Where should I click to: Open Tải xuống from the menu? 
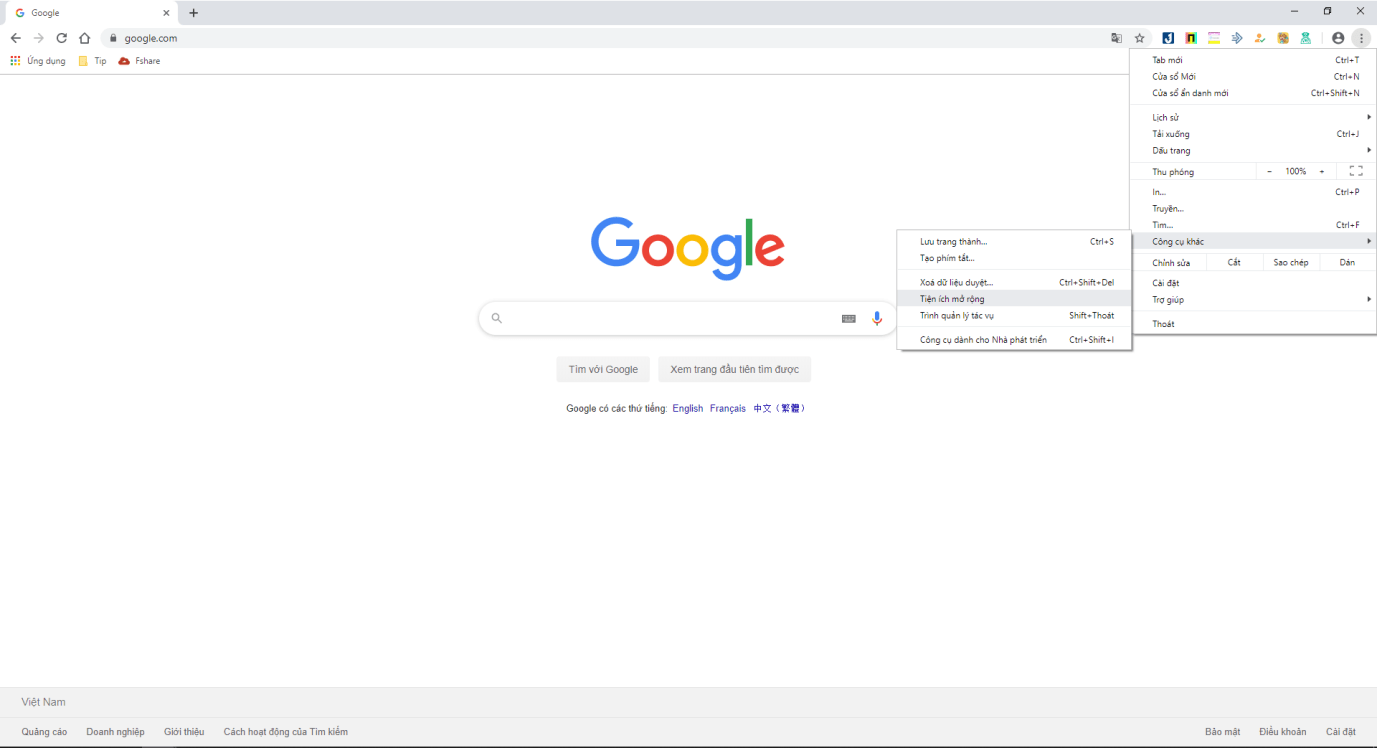coord(1254,134)
